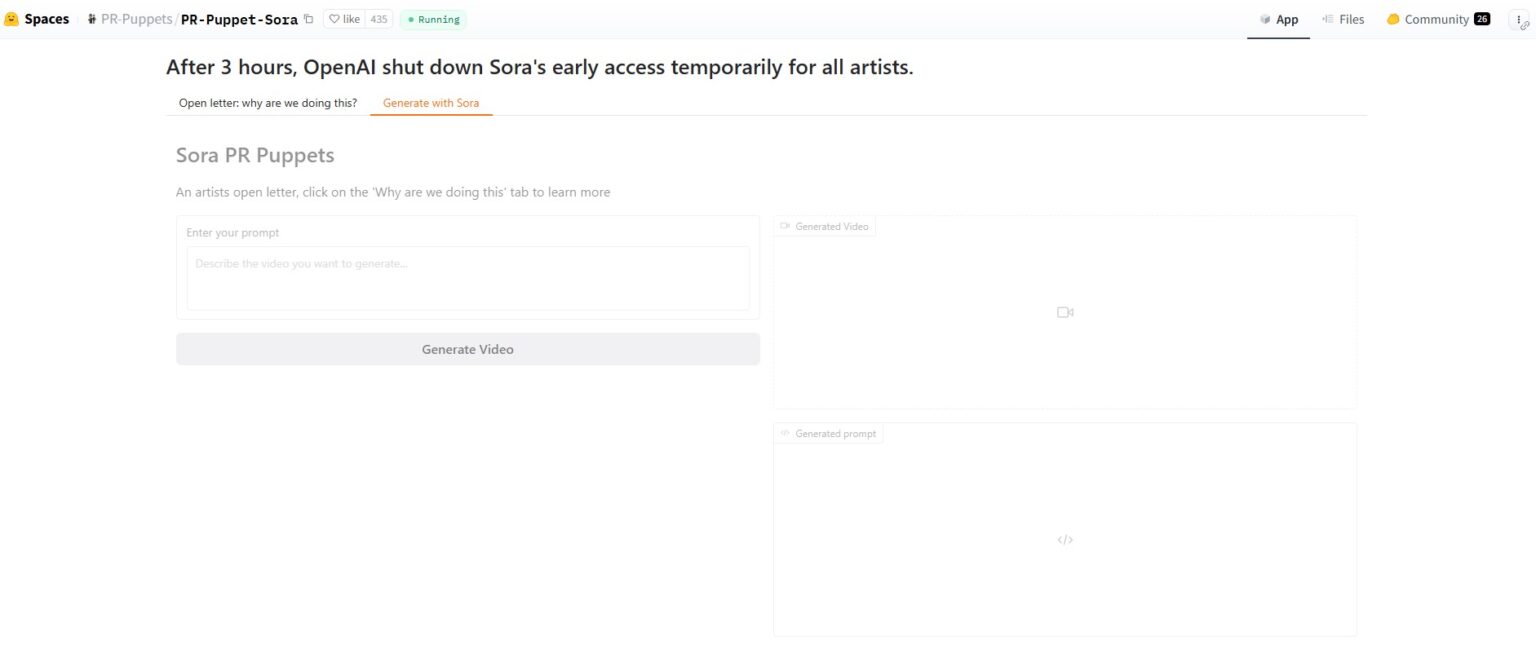Copy the Space name with copy icon
The width and height of the screenshot is (1536, 645).
[x=309, y=19]
